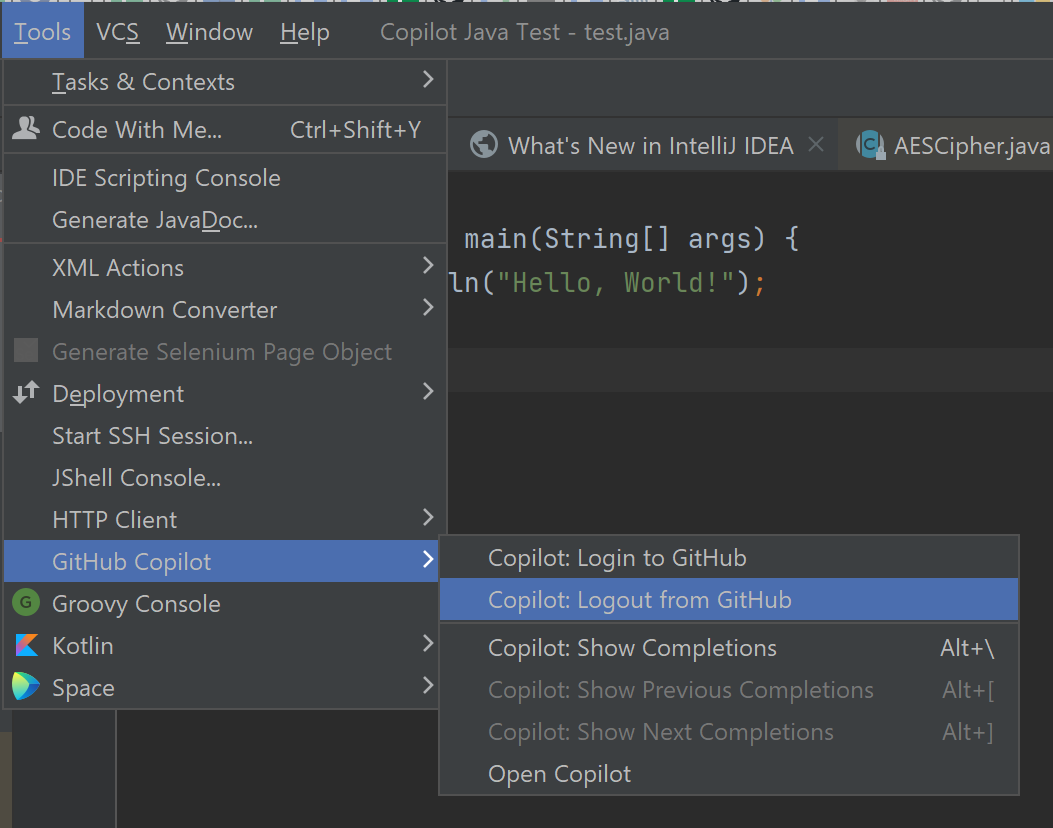
Task: Select Copilot: Show Next Completions
Action: pos(729,732)
